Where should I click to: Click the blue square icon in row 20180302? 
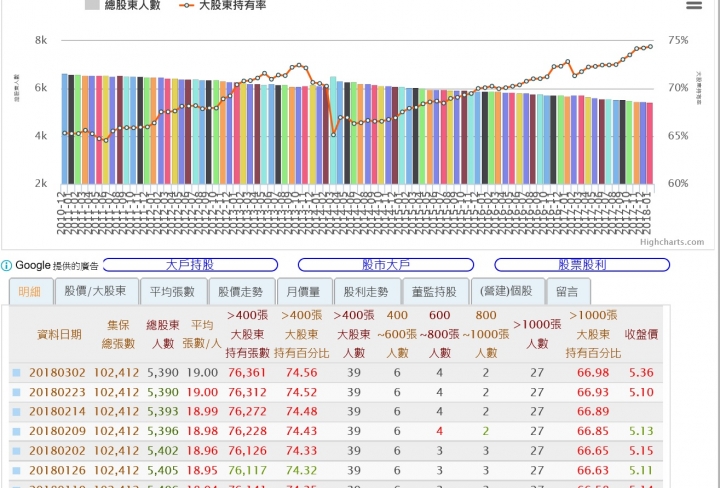tap(17, 373)
